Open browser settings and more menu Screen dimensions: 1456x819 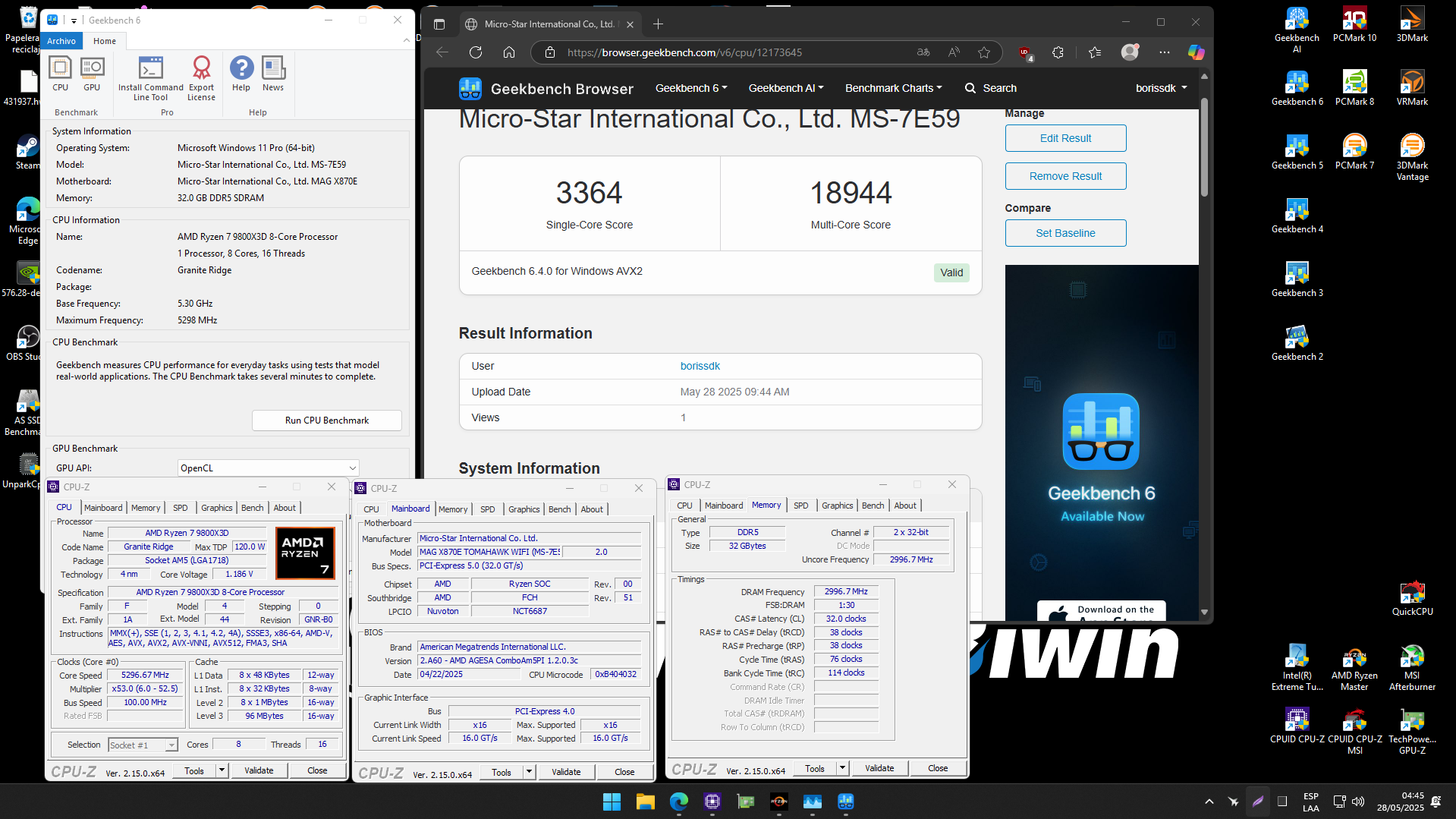coord(1164,52)
